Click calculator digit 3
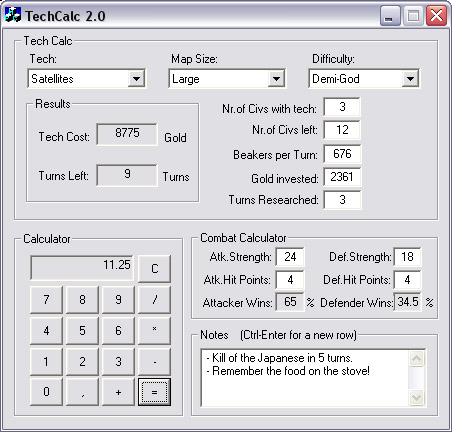The height and width of the screenshot is (432, 452). (118, 362)
